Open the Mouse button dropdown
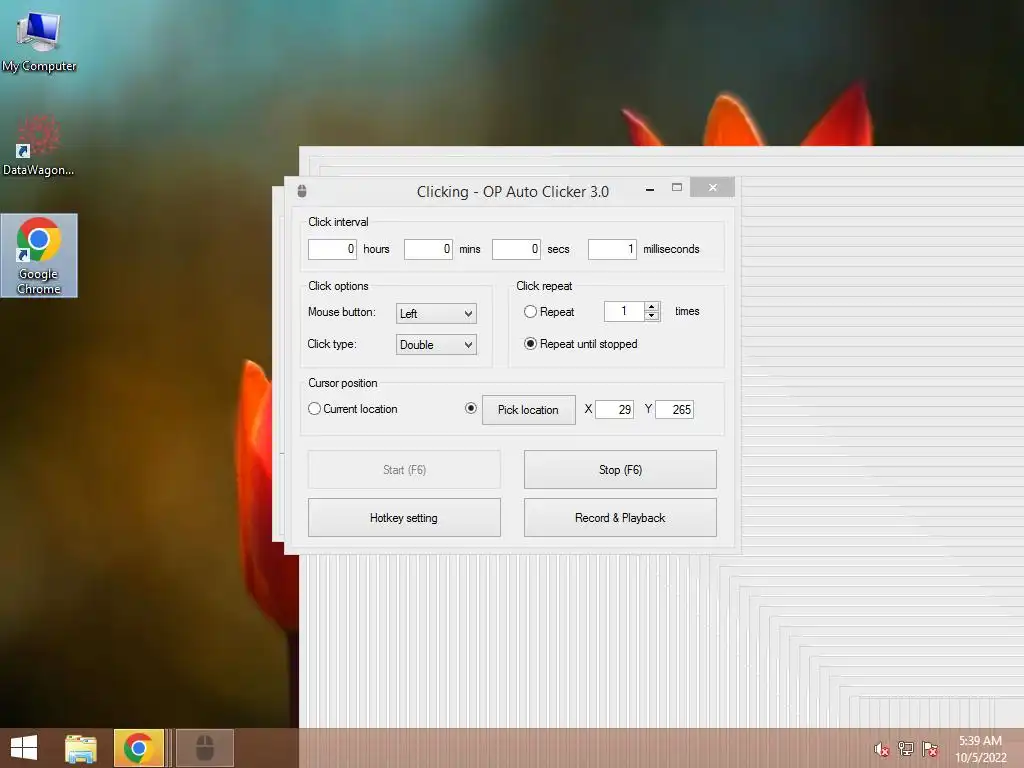Screen dimensions: 1024x768 point(436,313)
